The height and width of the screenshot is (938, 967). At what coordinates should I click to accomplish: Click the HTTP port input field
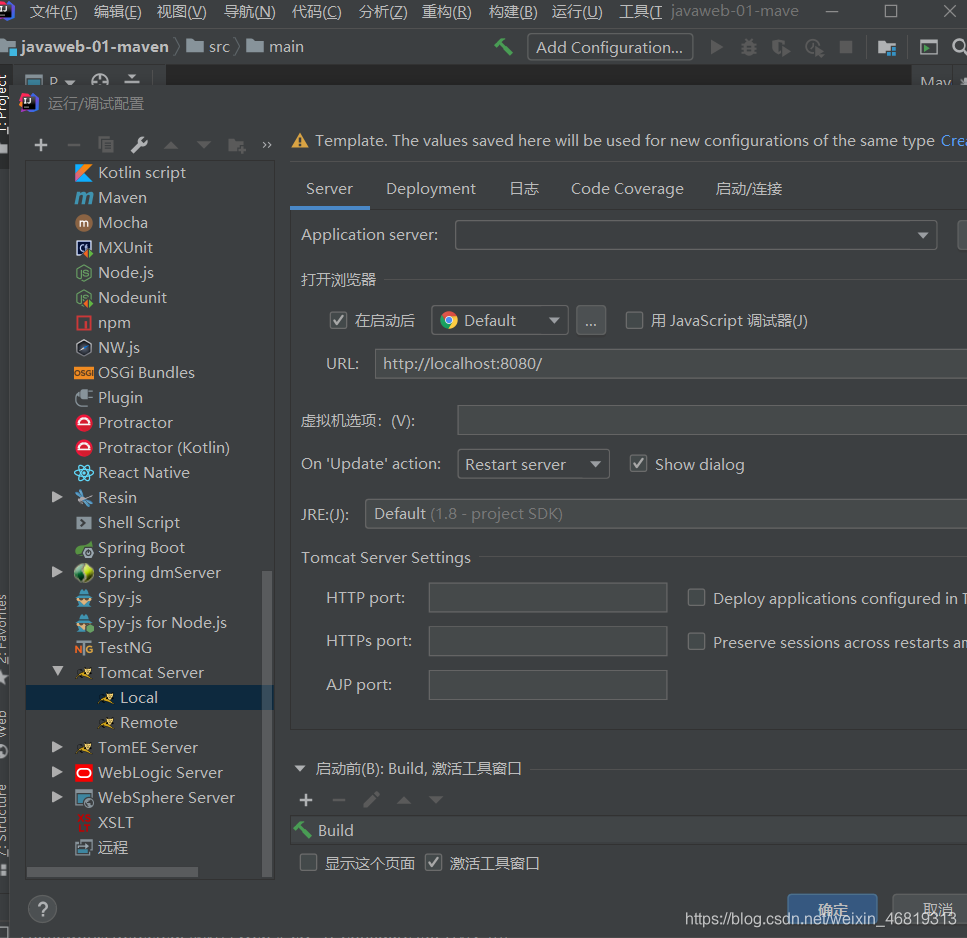[x=548, y=598]
